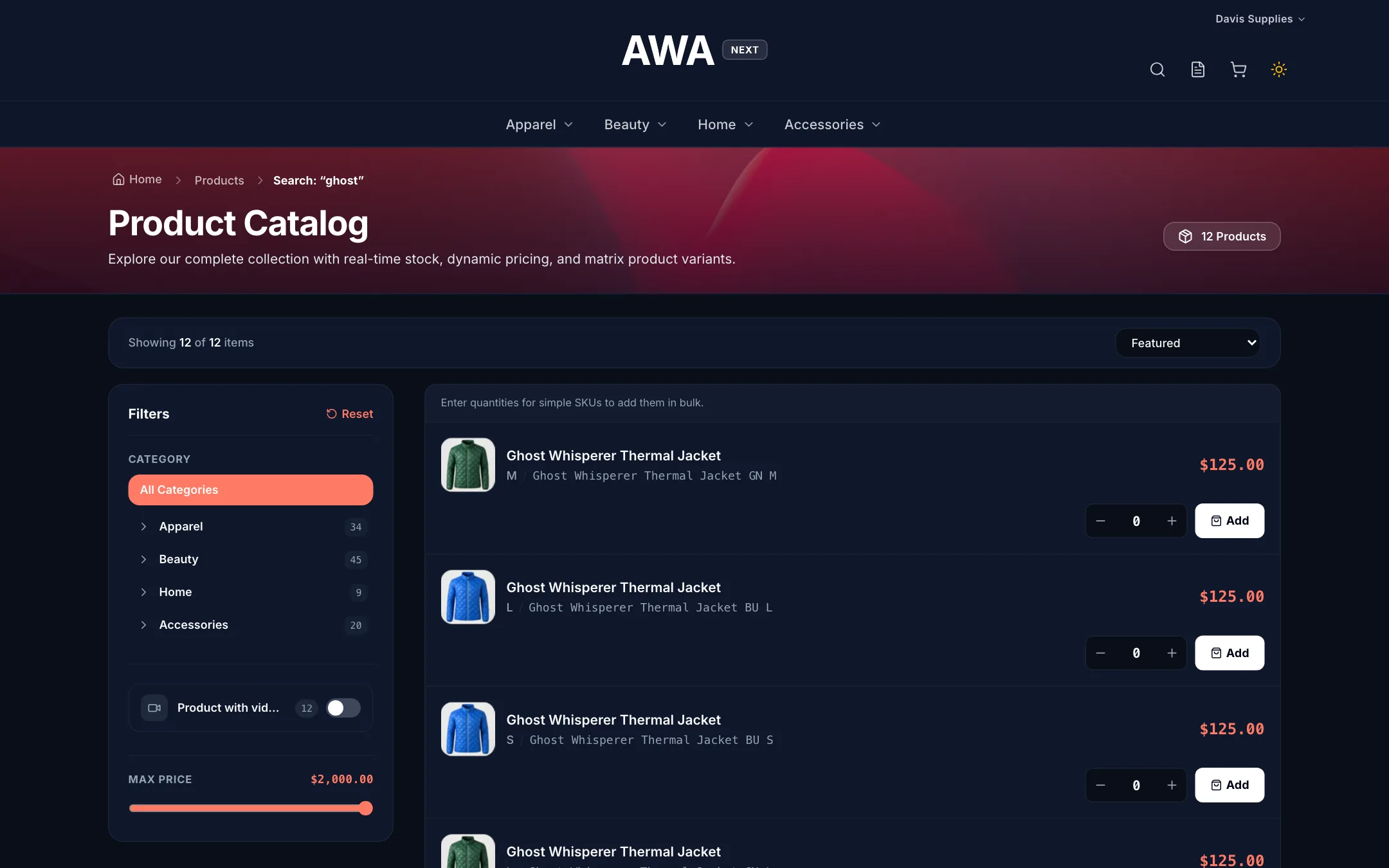1389x868 pixels.
Task: Click the max price slider handle
Action: [x=365, y=808]
